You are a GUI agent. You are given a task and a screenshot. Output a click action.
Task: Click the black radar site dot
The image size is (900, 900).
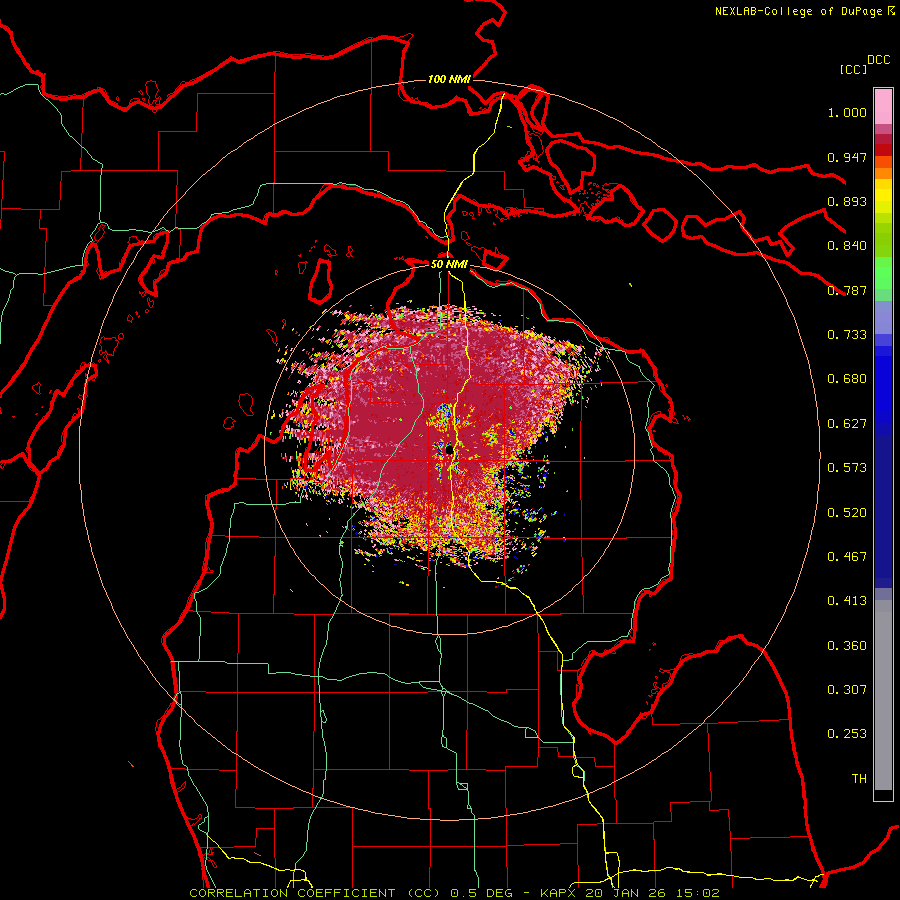click(449, 449)
